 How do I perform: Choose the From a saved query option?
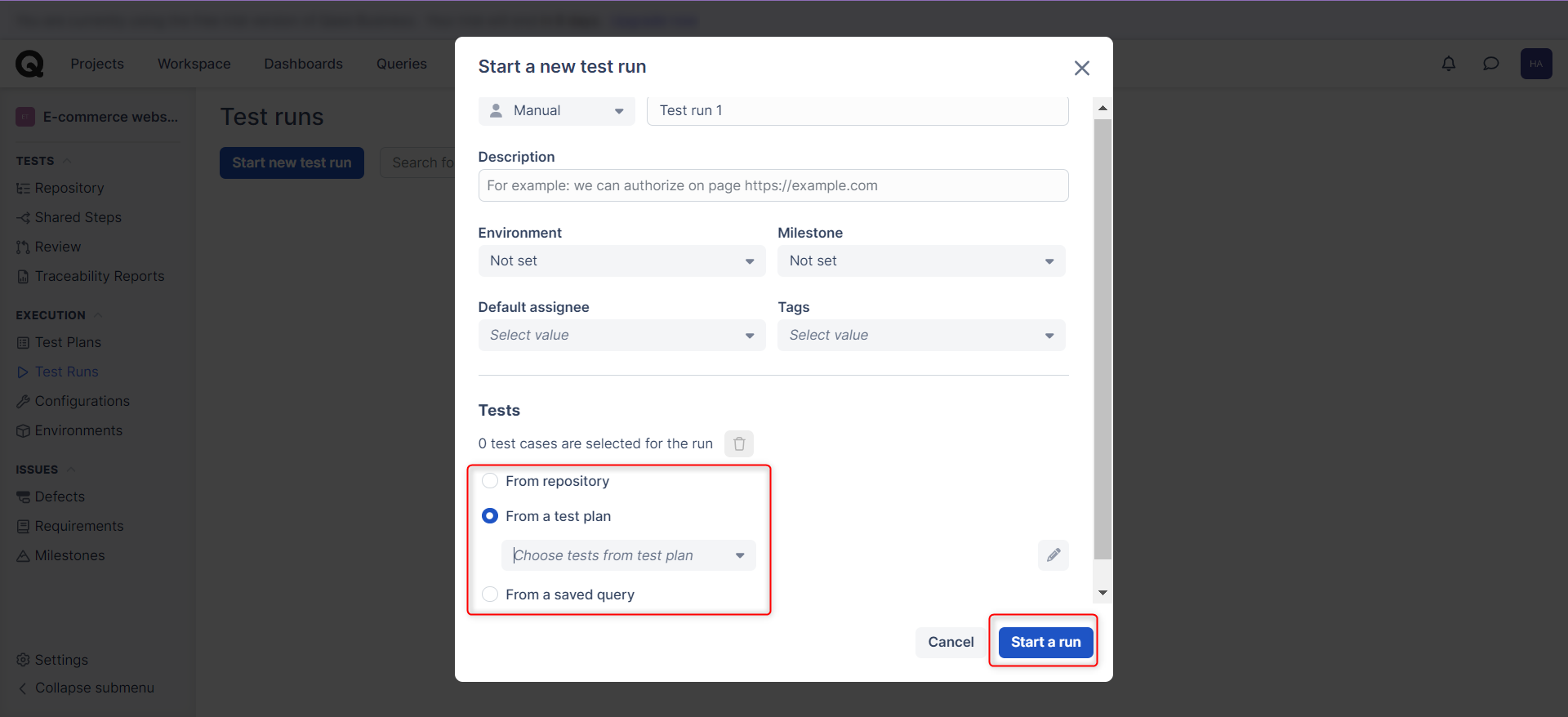[x=490, y=595]
